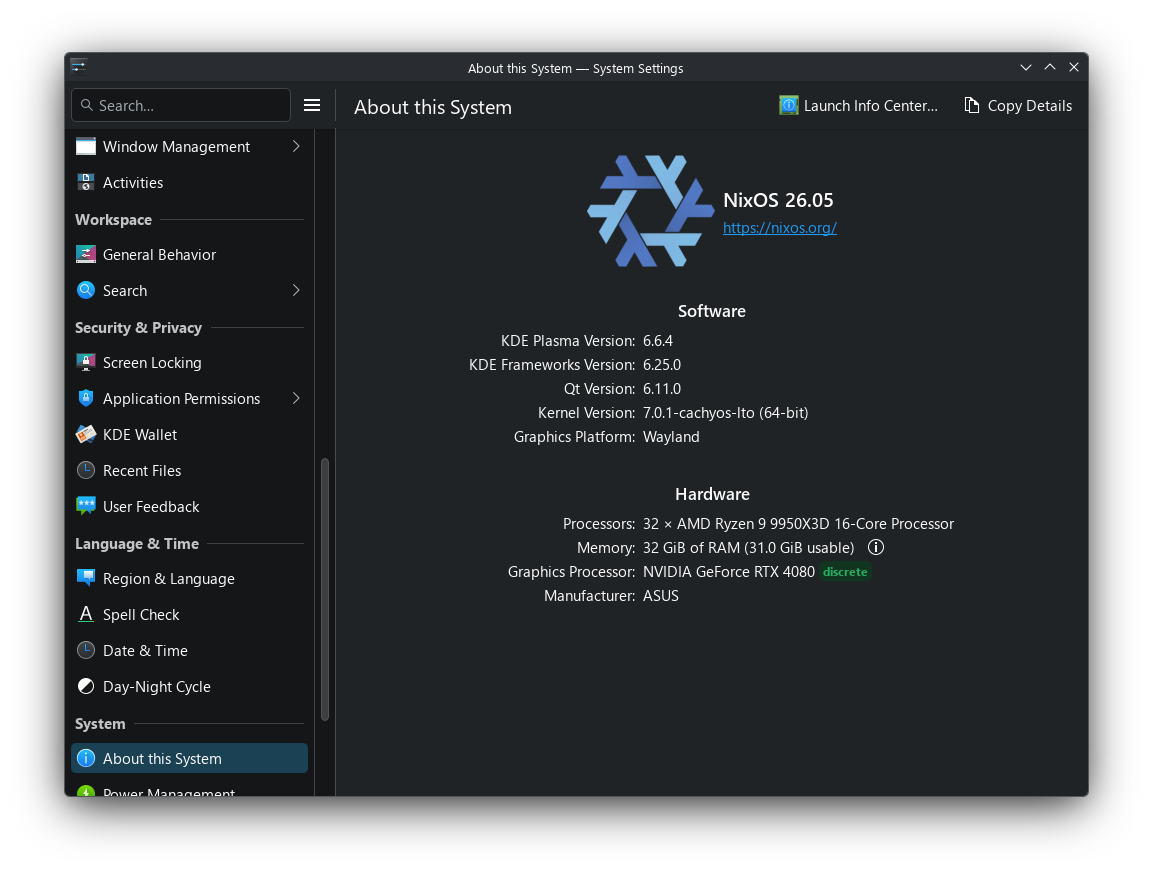Image resolution: width=1153 pixels, height=873 pixels.
Task: Select Spell Check entry
Action: click(x=189, y=615)
